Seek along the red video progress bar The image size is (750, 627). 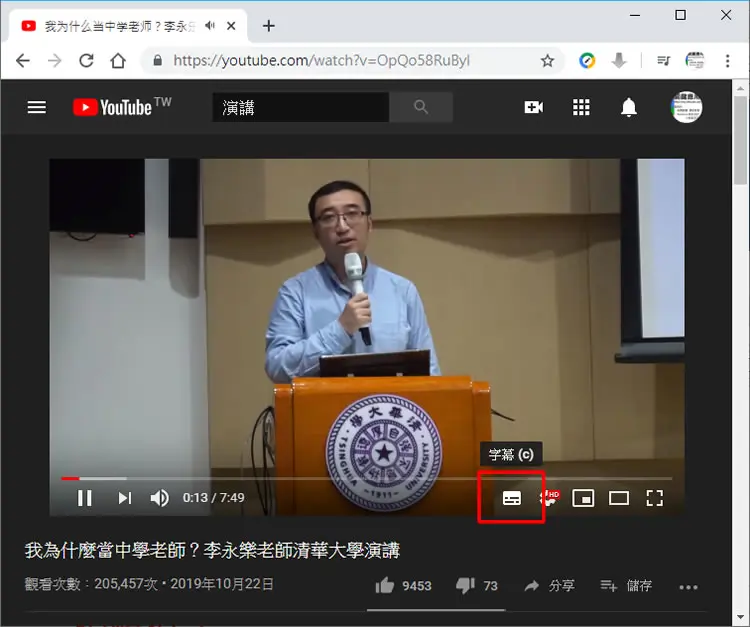(x=366, y=478)
